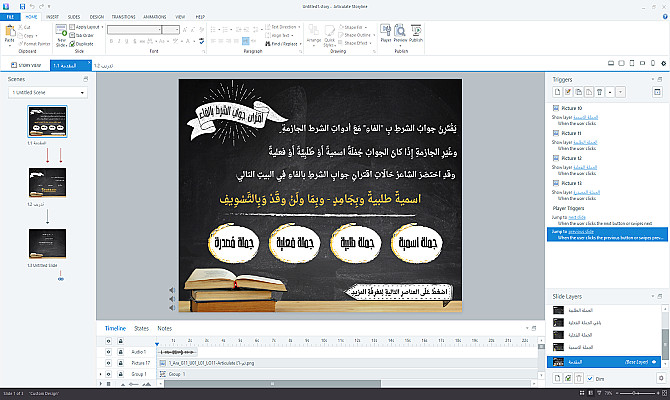Screen dimensions: 670x400
Task: Toggle lock on Group 1 track
Action: tap(120, 374)
